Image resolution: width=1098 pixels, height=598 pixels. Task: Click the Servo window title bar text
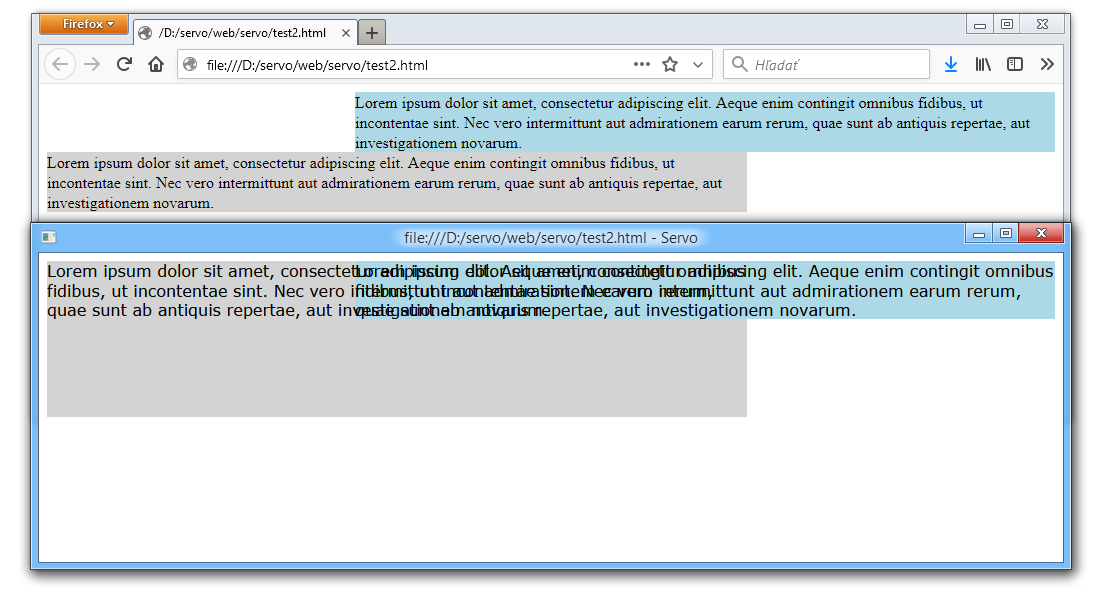(x=550, y=238)
